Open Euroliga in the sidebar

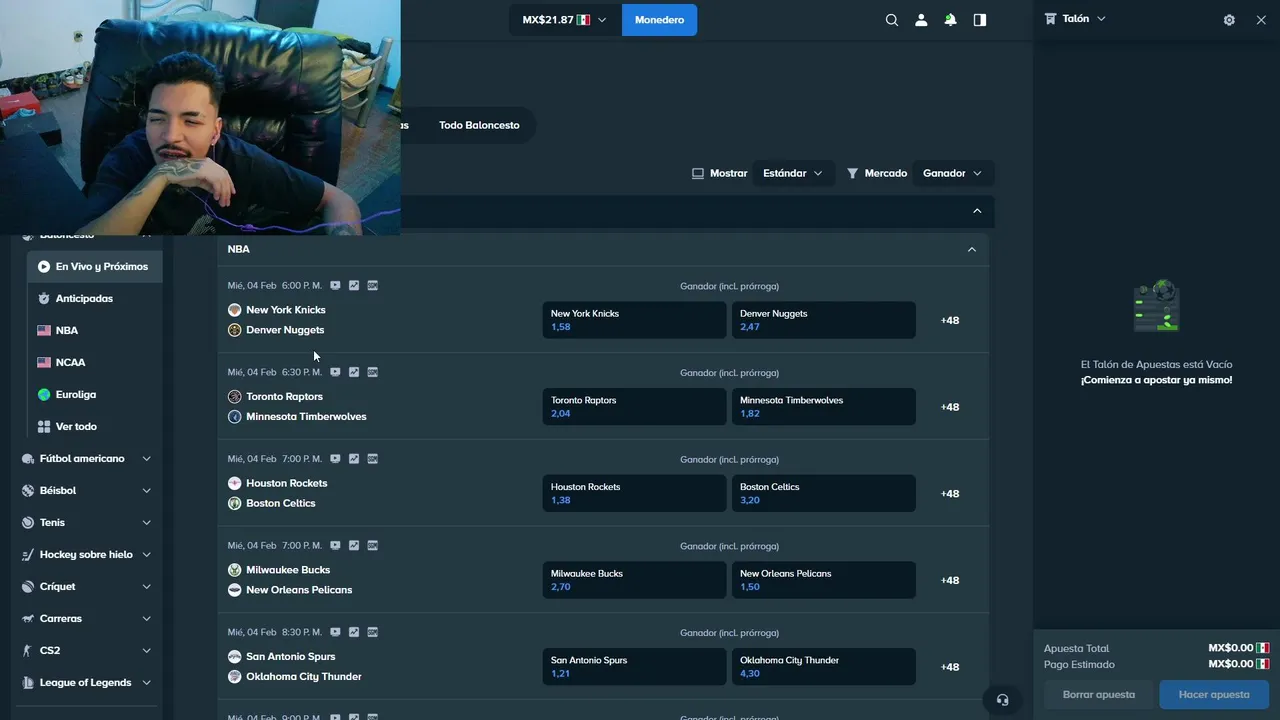click(94, 395)
